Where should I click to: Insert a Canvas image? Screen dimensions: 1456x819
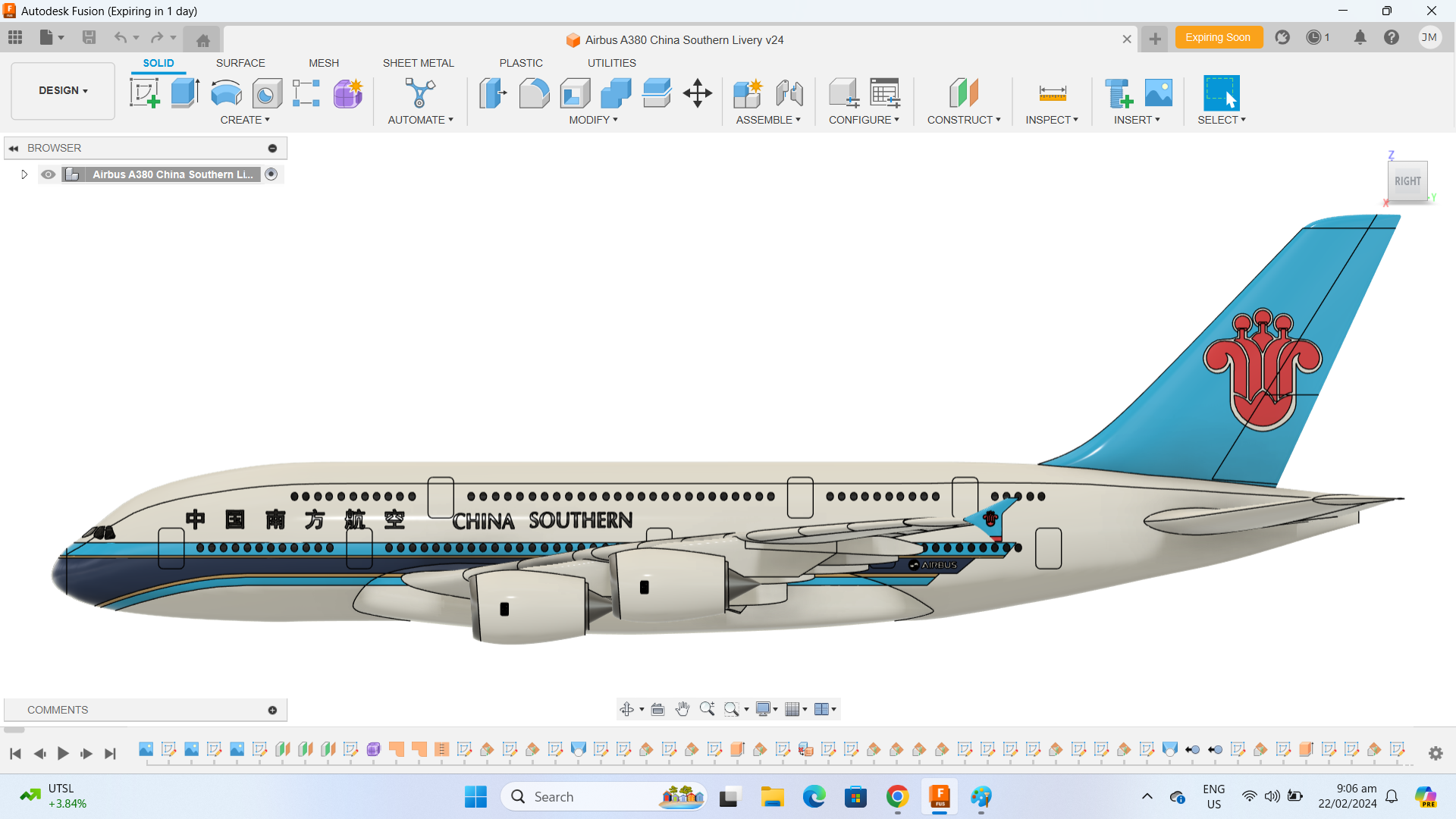pos(1158,93)
